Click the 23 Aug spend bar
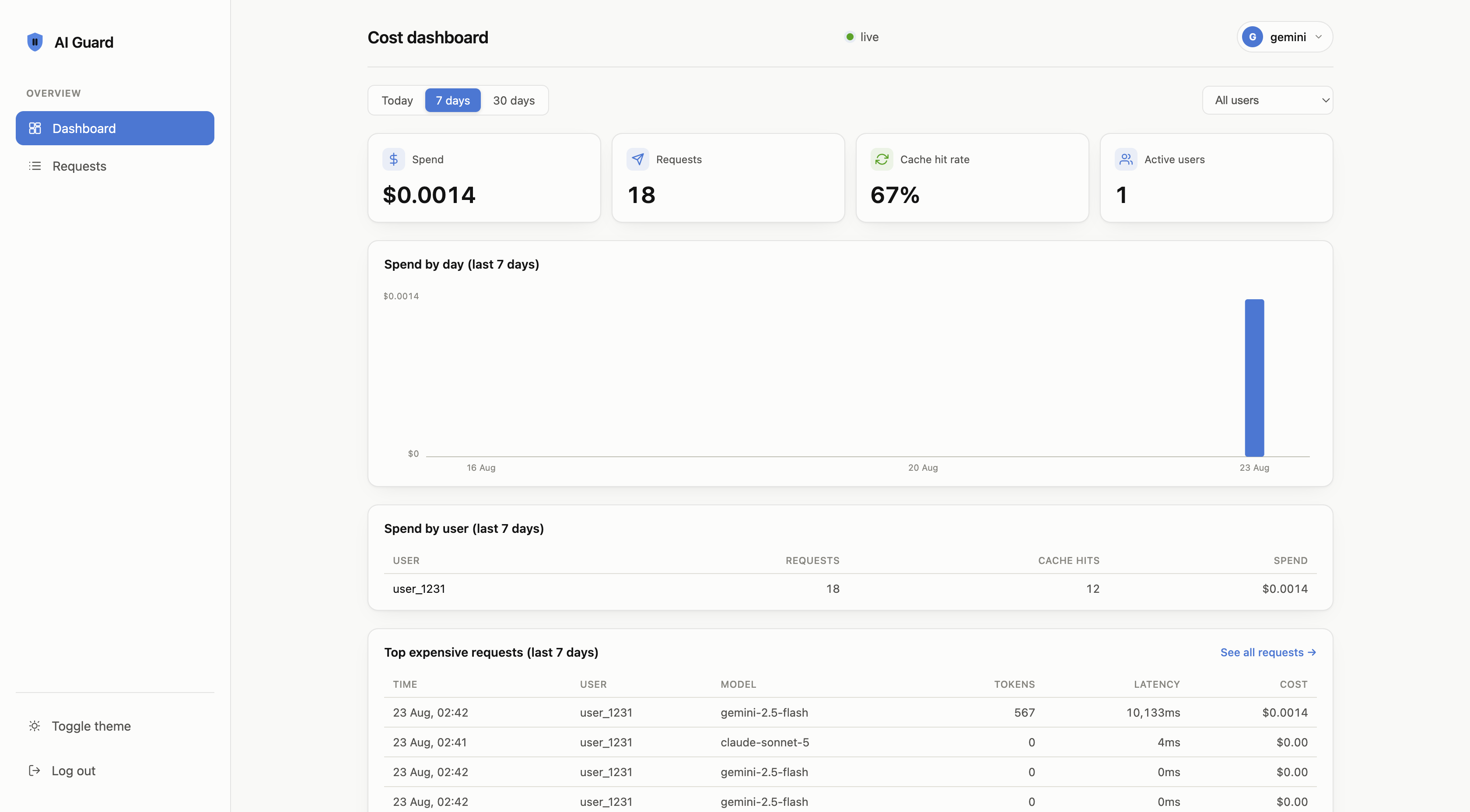1470x812 pixels. tap(1254, 378)
